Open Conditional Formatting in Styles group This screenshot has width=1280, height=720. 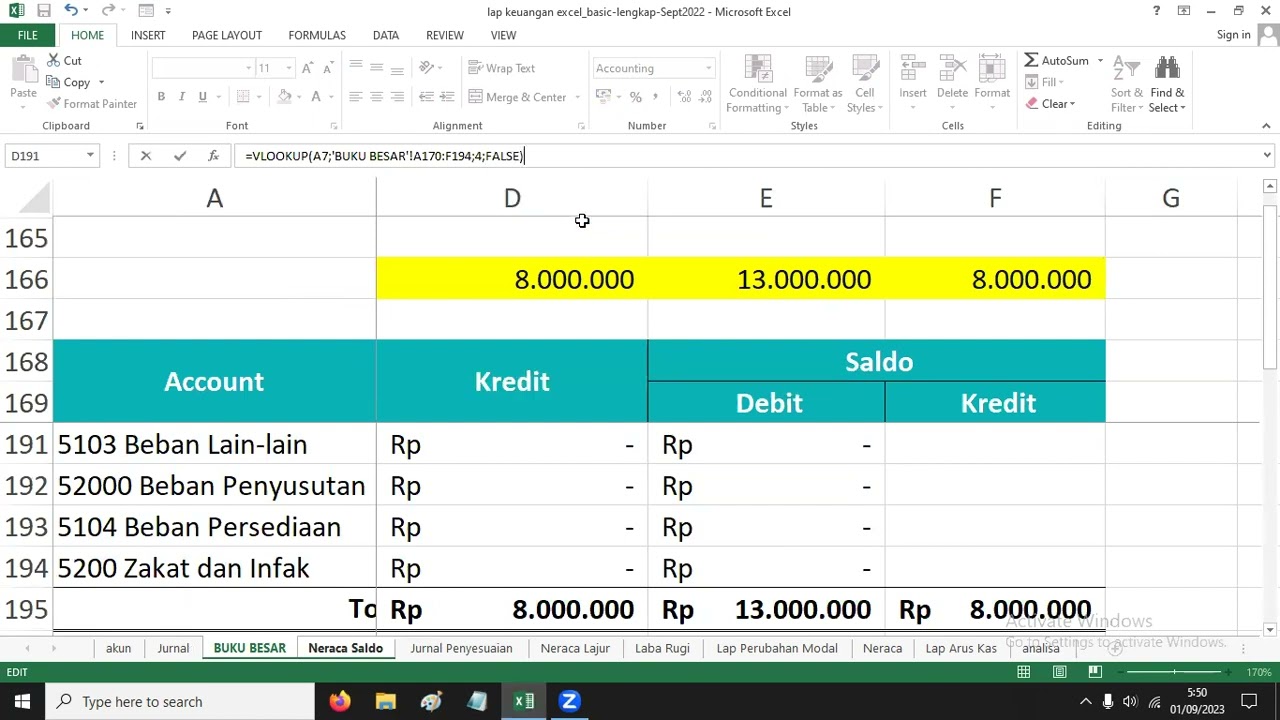[x=757, y=84]
